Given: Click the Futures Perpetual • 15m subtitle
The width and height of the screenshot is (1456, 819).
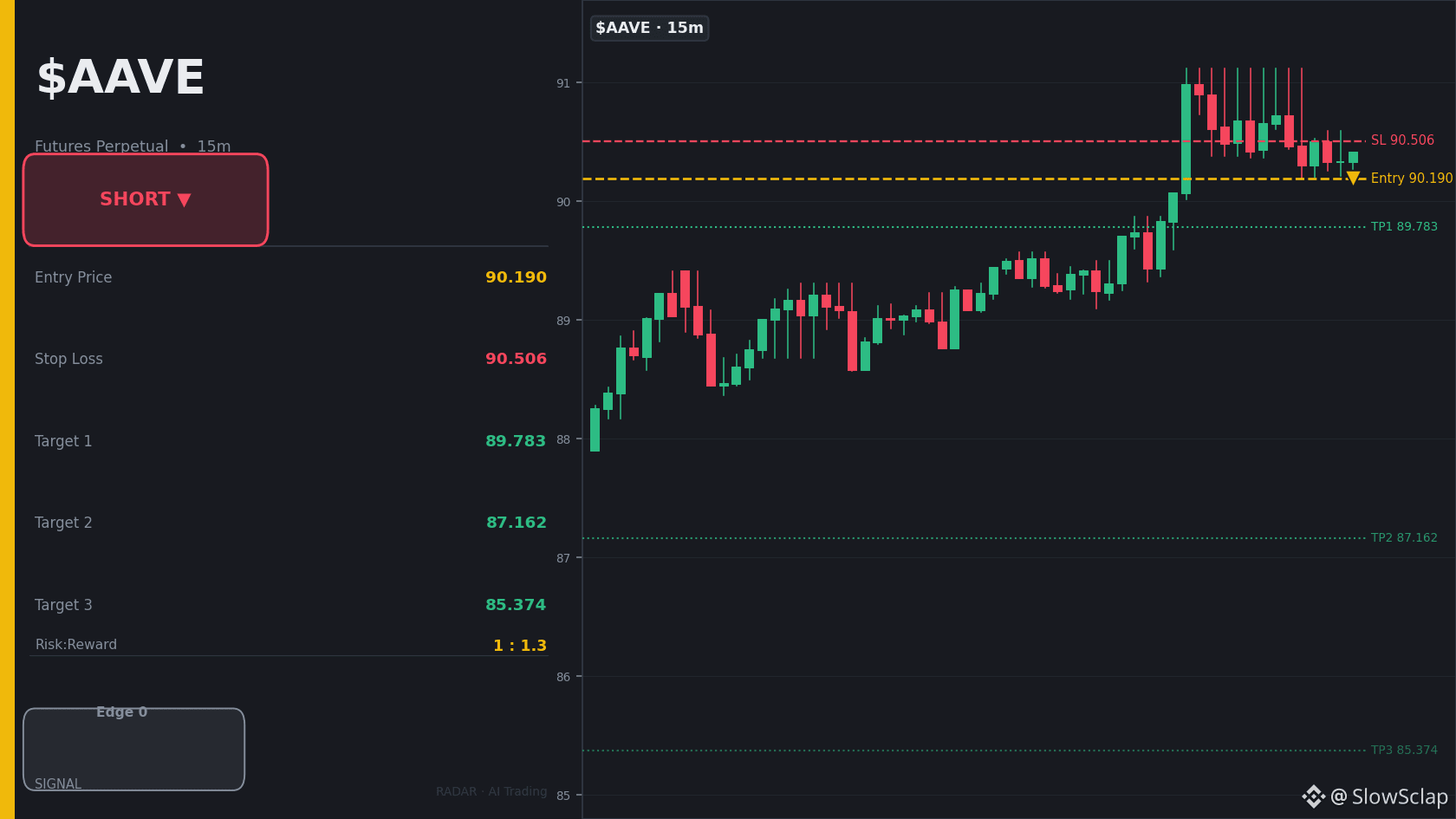Looking at the screenshot, I should click(133, 146).
